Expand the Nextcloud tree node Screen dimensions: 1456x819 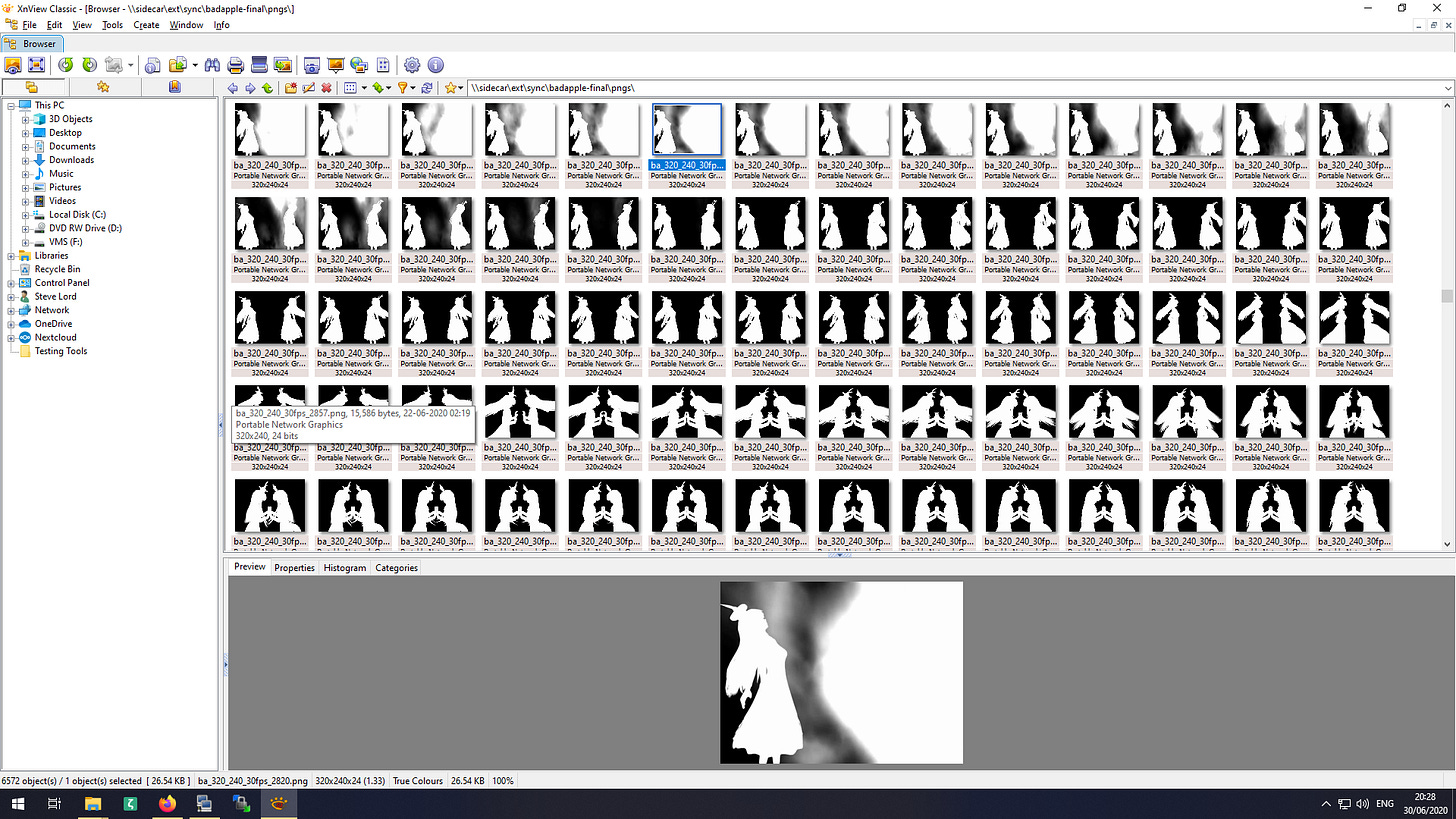pyautogui.click(x=12, y=338)
